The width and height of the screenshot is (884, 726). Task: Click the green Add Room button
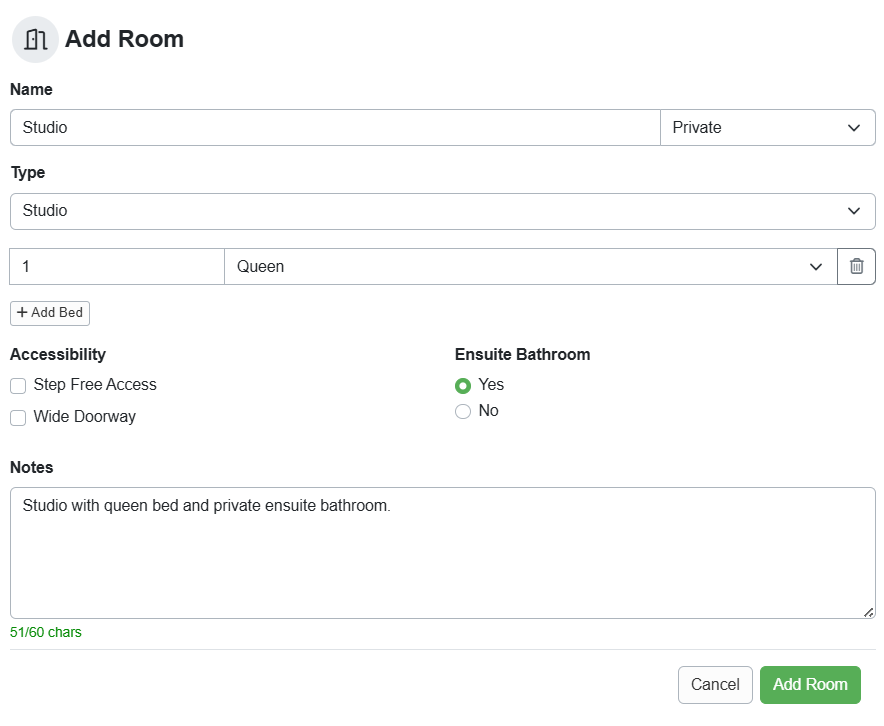[810, 685]
